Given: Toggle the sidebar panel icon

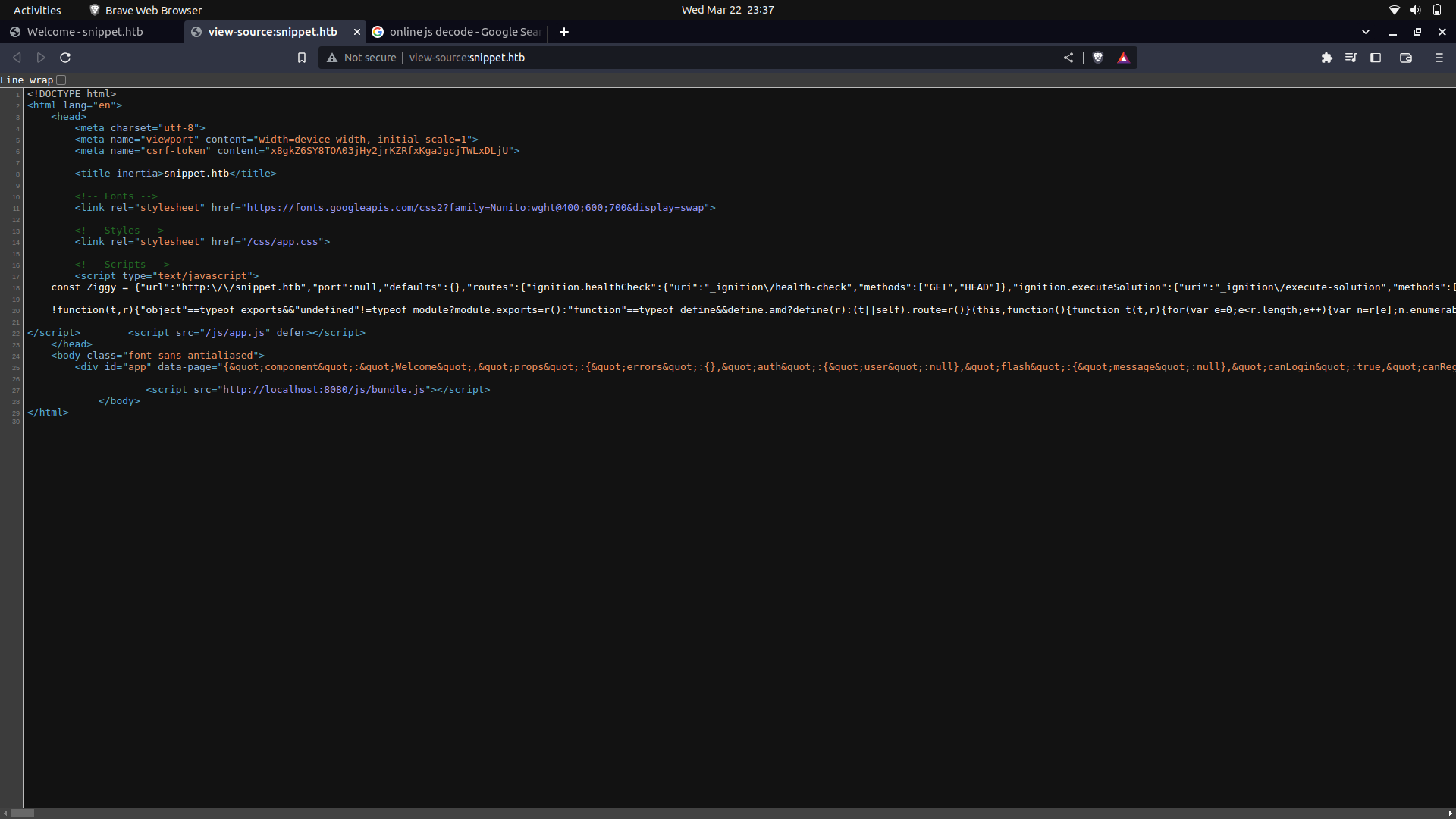Looking at the screenshot, I should point(1376,57).
